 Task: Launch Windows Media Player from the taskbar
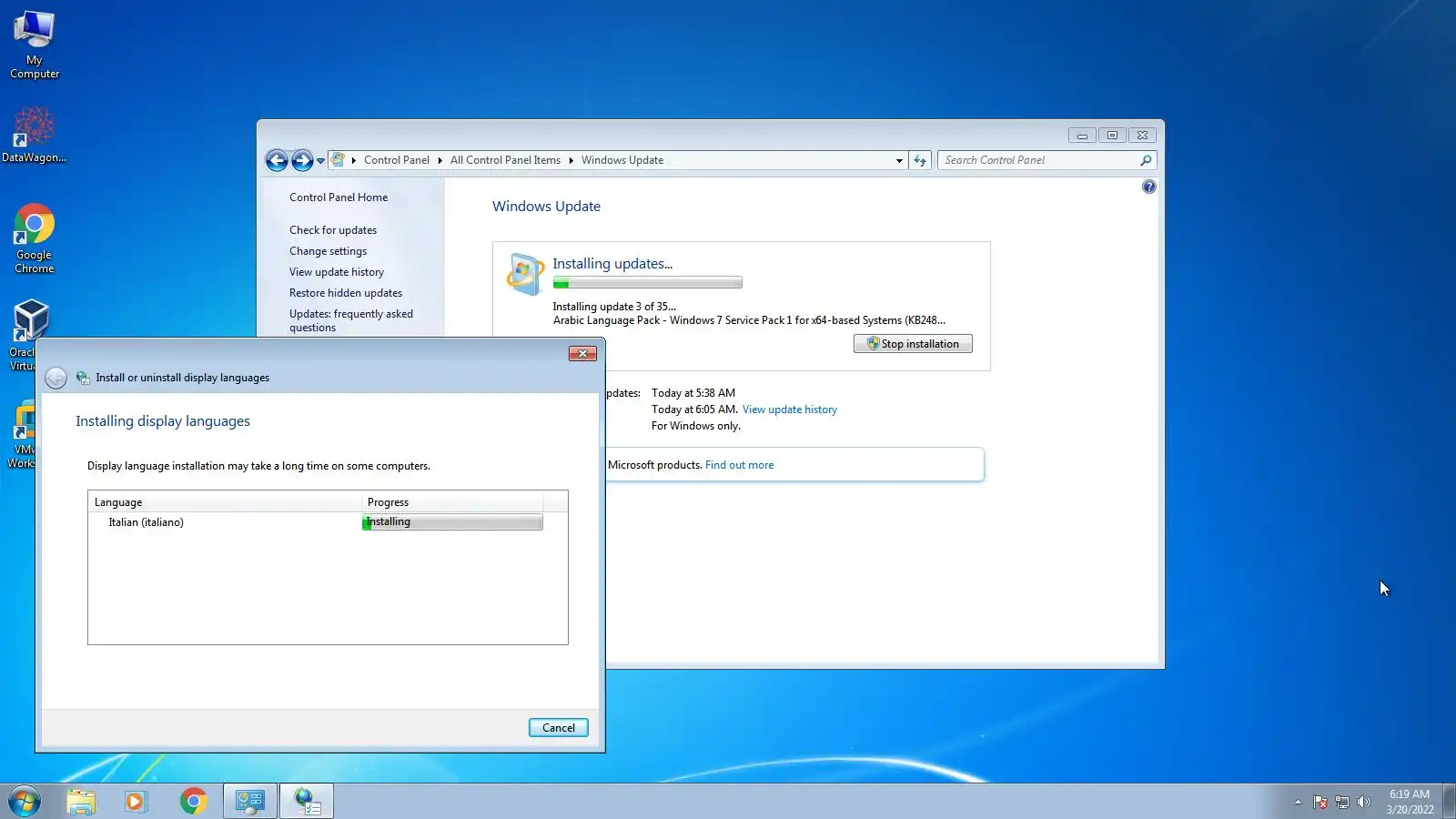tap(136, 801)
